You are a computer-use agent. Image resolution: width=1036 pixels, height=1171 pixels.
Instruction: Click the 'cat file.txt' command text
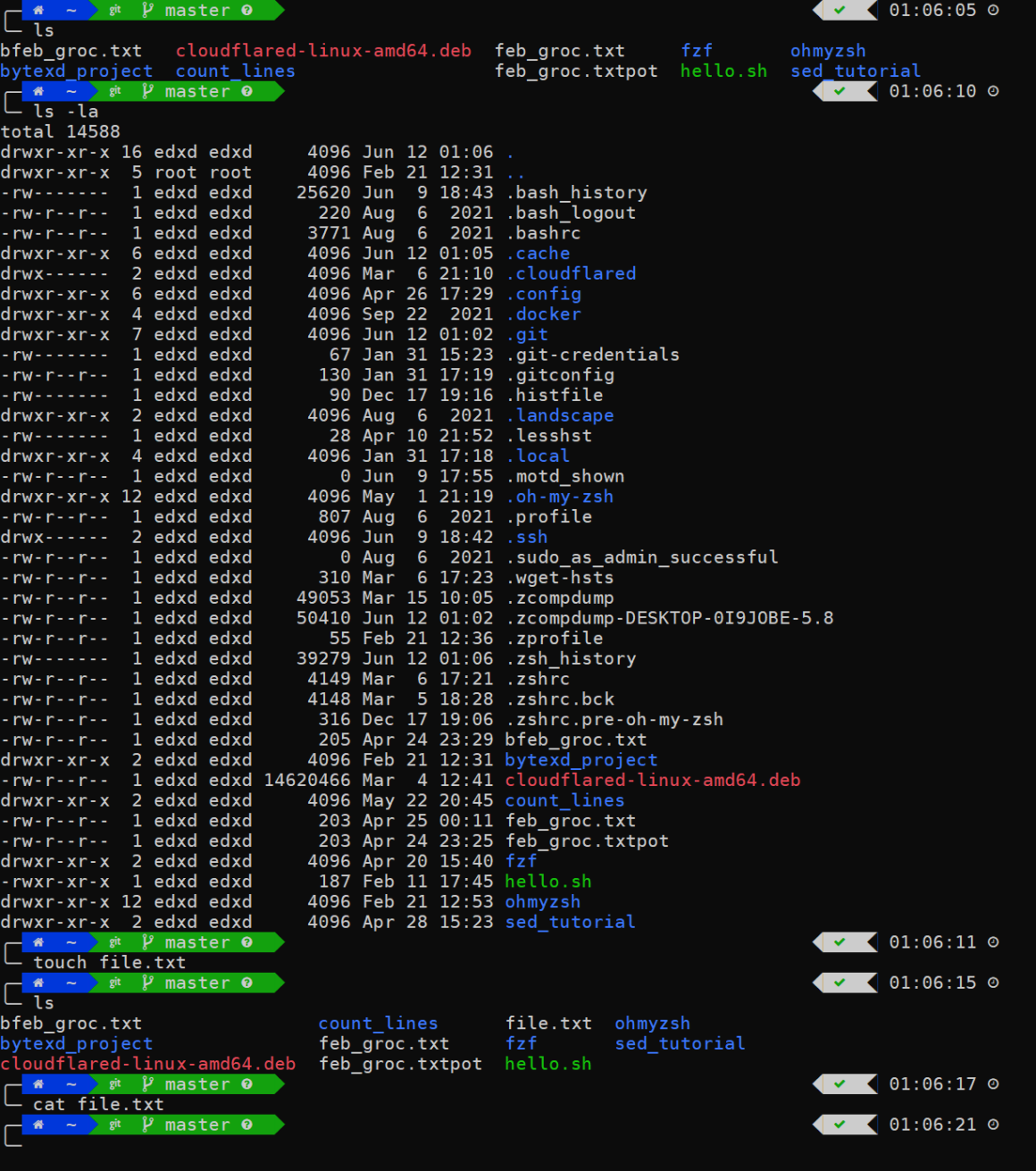point(98,1105)
